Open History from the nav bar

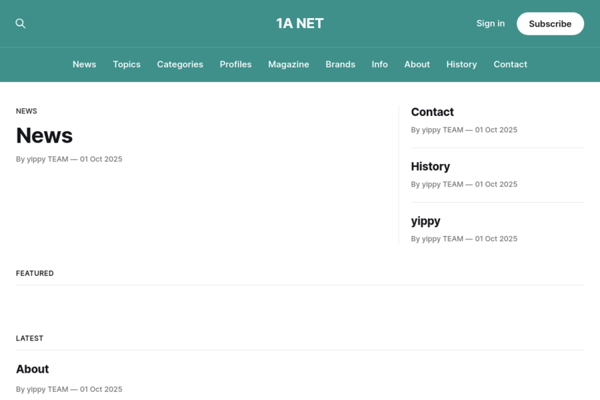pos(461,64)
